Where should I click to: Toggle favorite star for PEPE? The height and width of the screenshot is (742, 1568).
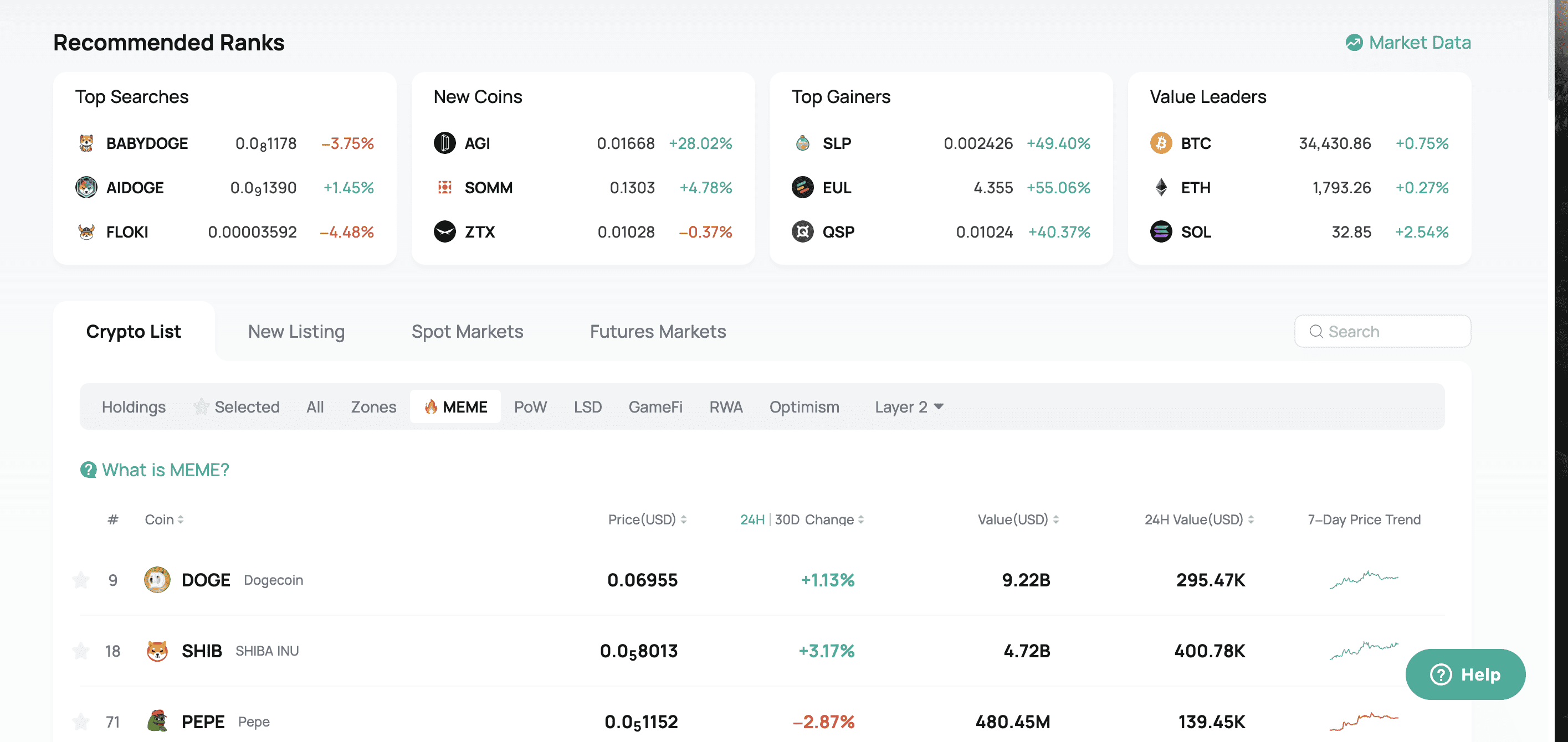point(81,722)
